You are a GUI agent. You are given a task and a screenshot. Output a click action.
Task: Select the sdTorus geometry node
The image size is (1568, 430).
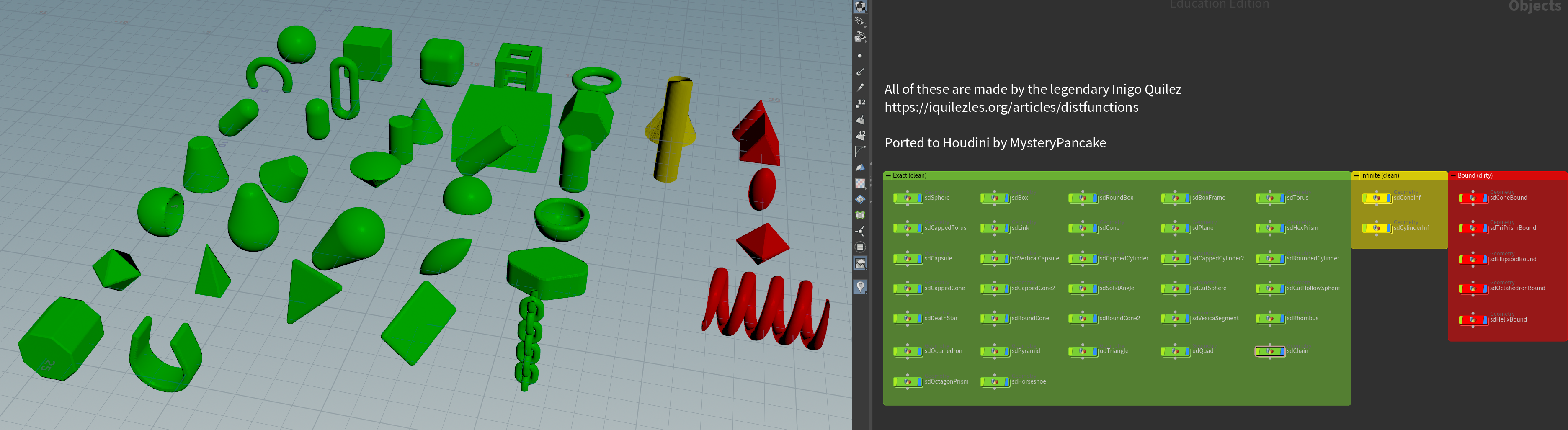pyautogui.click(x=1270, y=198)
